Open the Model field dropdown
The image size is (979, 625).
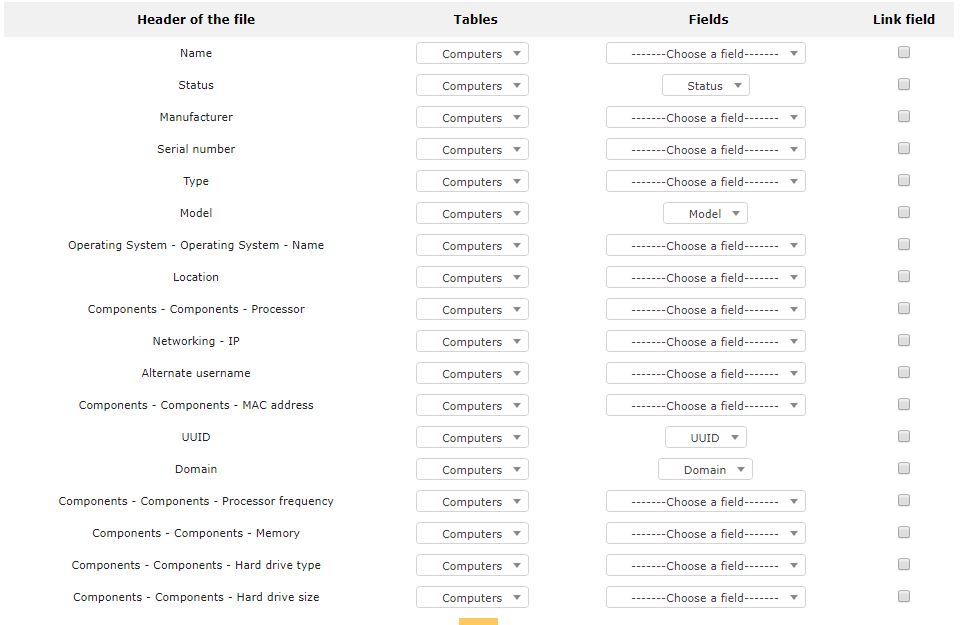pos(706,214)
